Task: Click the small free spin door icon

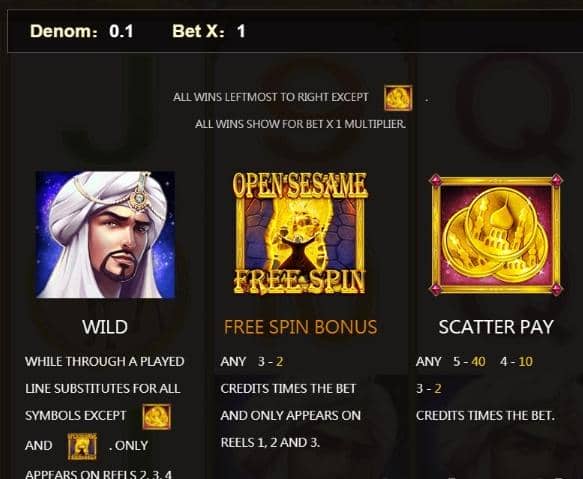Action: pos(82,446)
